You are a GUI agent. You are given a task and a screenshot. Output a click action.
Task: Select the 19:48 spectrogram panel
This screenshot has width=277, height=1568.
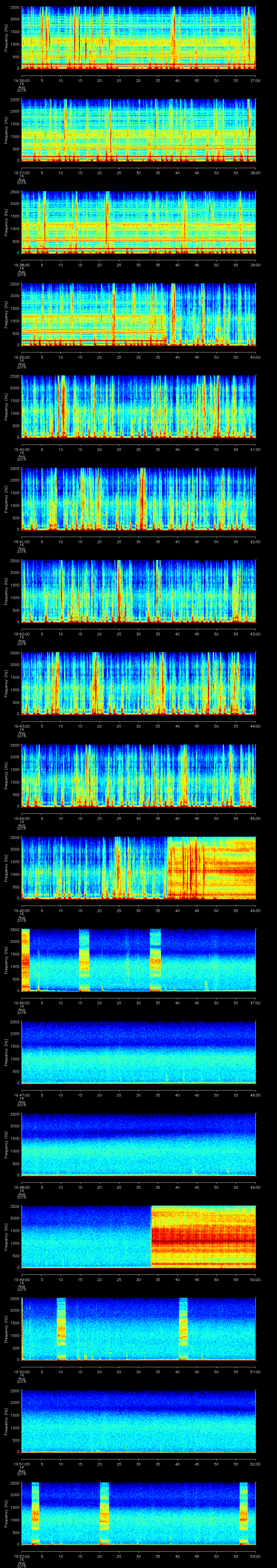point(139,1144)
